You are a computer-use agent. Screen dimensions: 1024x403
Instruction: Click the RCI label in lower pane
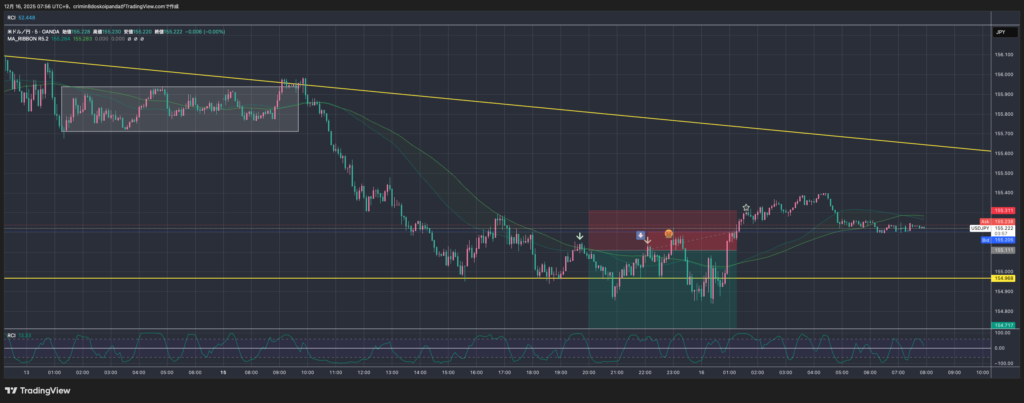click(12, 334)
